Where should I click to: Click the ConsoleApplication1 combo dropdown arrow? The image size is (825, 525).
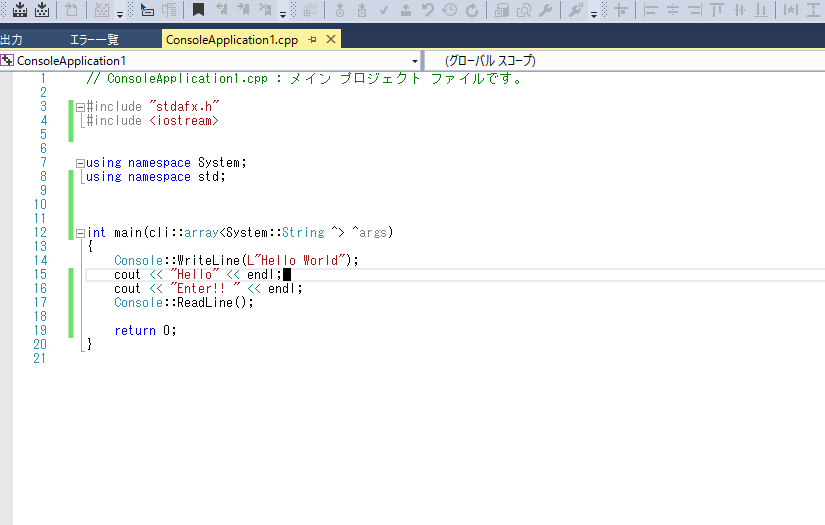[x=415, y=62]
